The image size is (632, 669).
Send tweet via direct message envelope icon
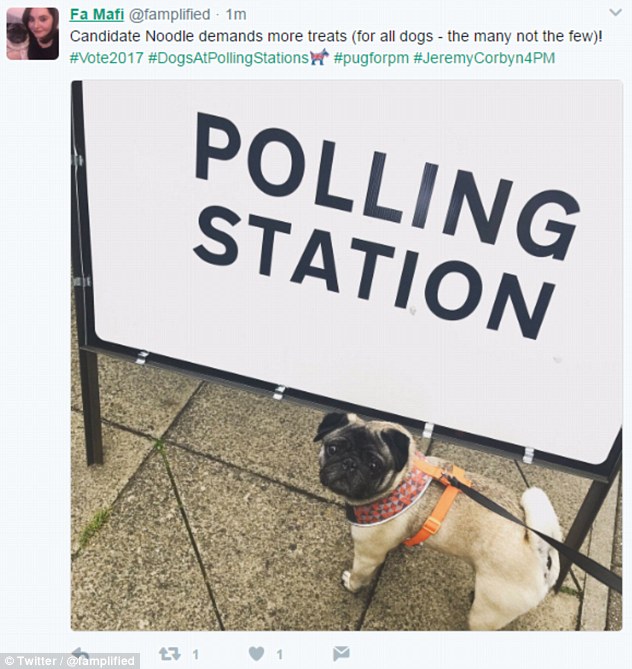point(341,654)
